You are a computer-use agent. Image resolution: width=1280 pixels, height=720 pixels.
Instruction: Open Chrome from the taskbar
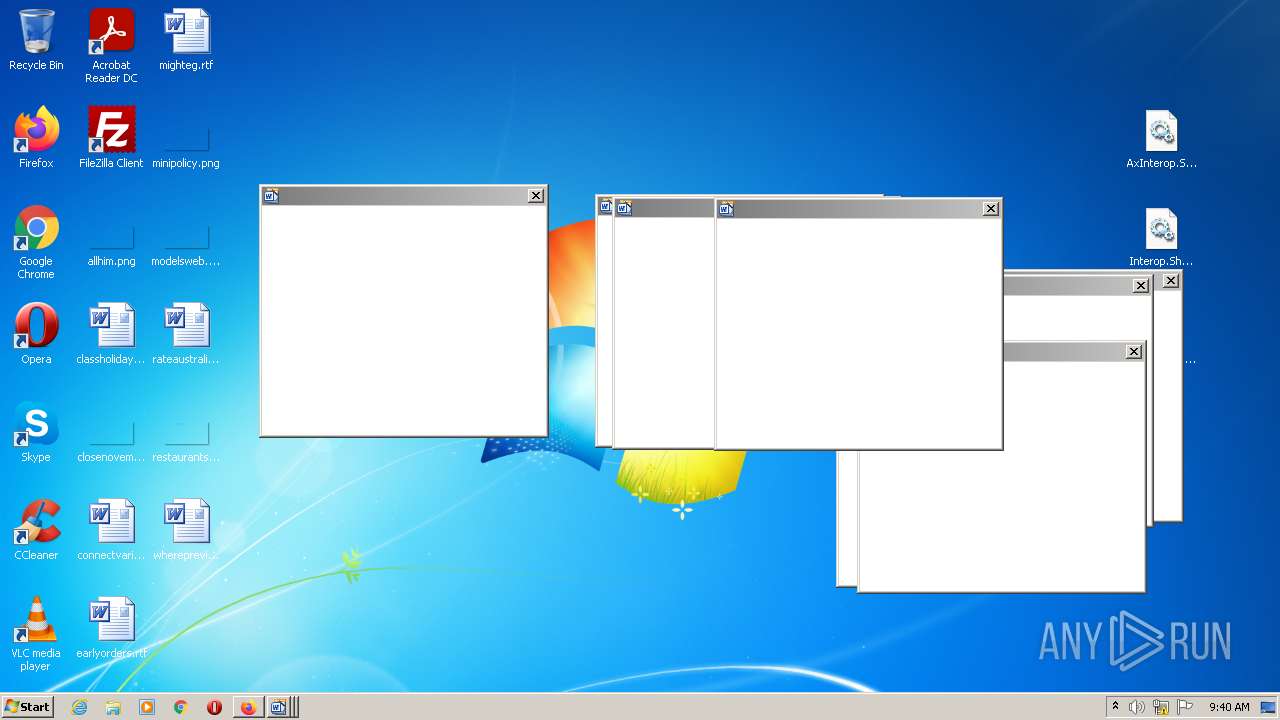[x=181, y=707]
